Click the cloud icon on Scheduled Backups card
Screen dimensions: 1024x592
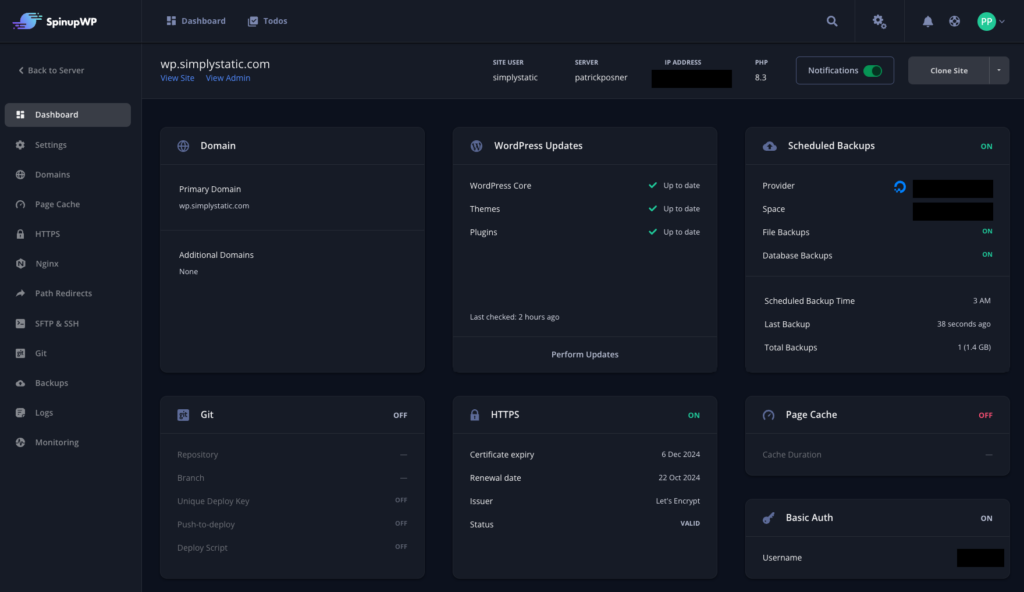[x=769, y=146]
